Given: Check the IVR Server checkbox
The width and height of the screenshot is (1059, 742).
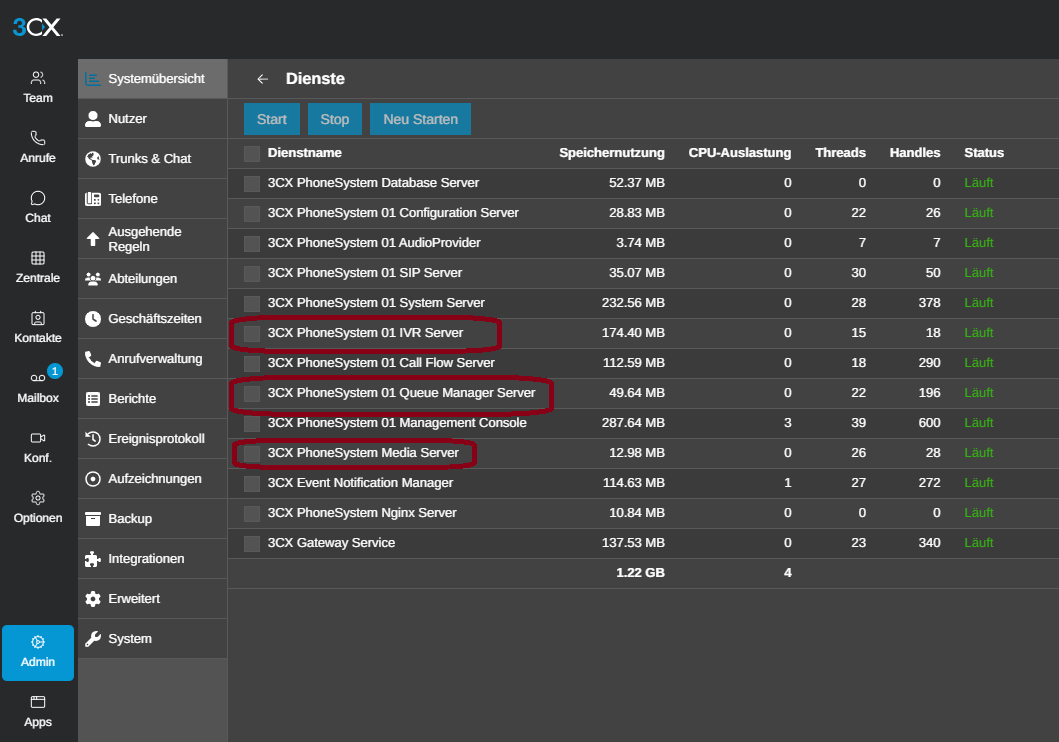Looking at the screenshot, I should point(252,334).
